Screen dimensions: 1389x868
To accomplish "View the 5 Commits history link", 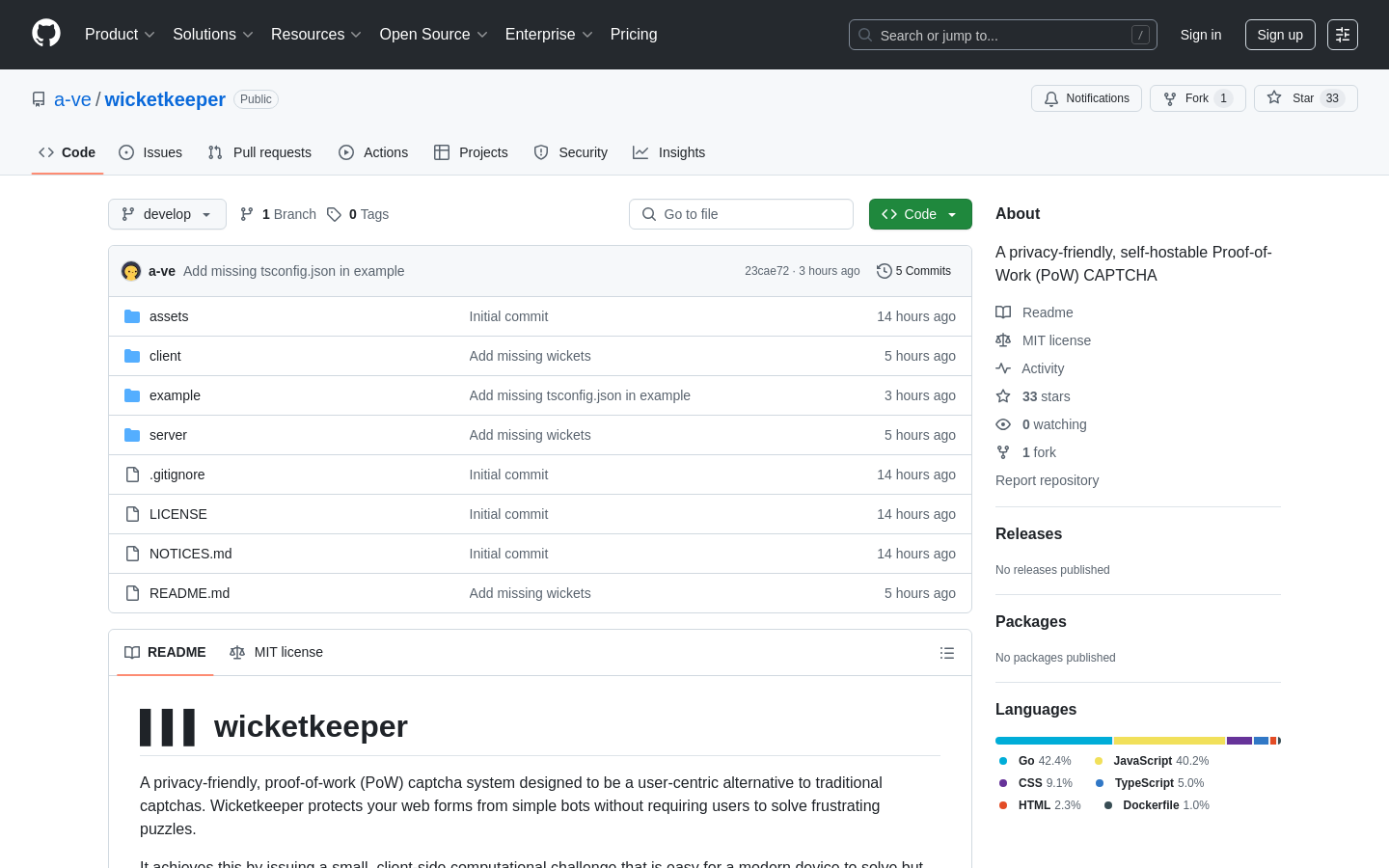I will 913,271.
